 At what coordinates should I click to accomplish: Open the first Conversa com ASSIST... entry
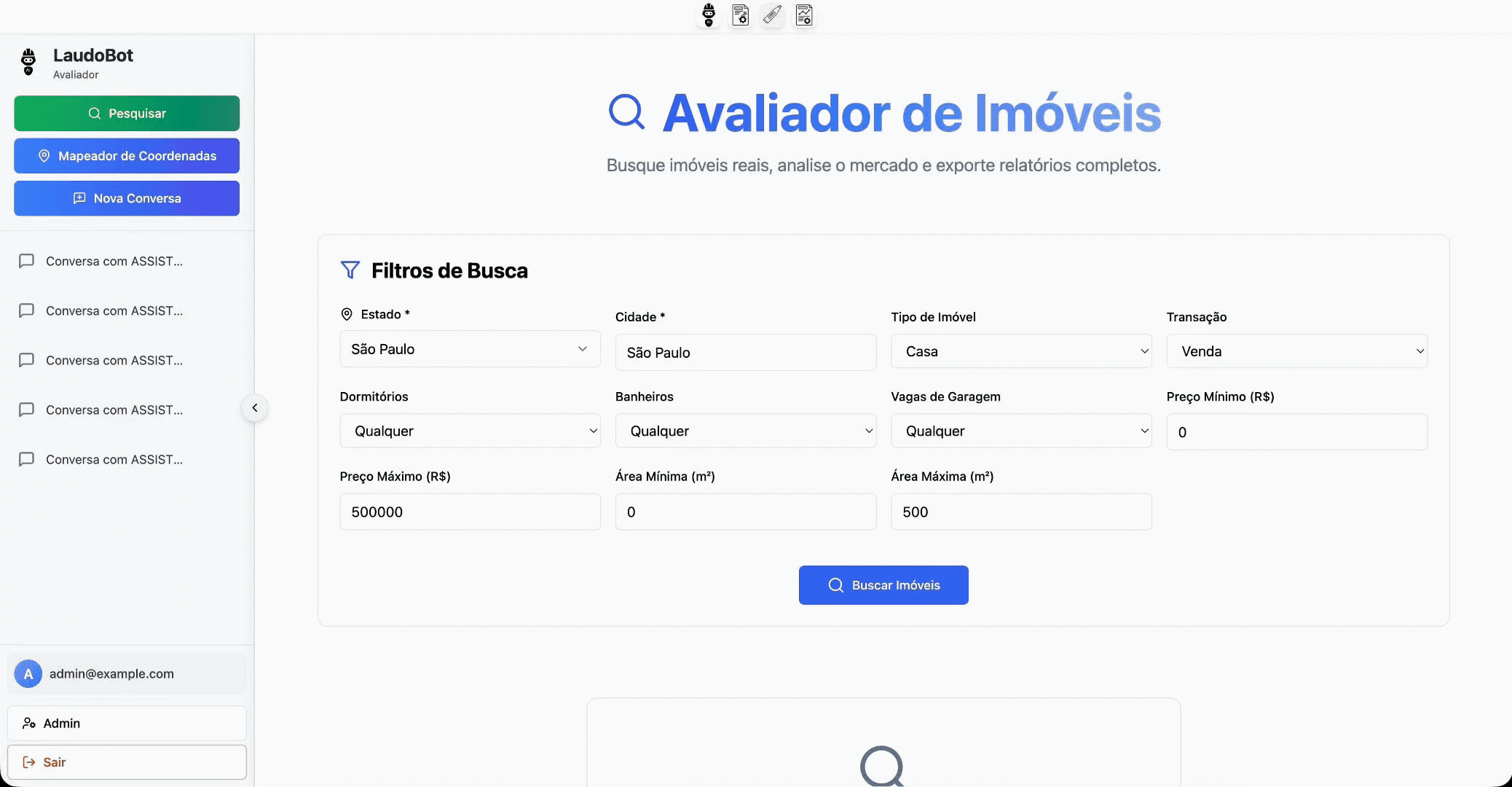pyautogui.click(x=114, y=262)
